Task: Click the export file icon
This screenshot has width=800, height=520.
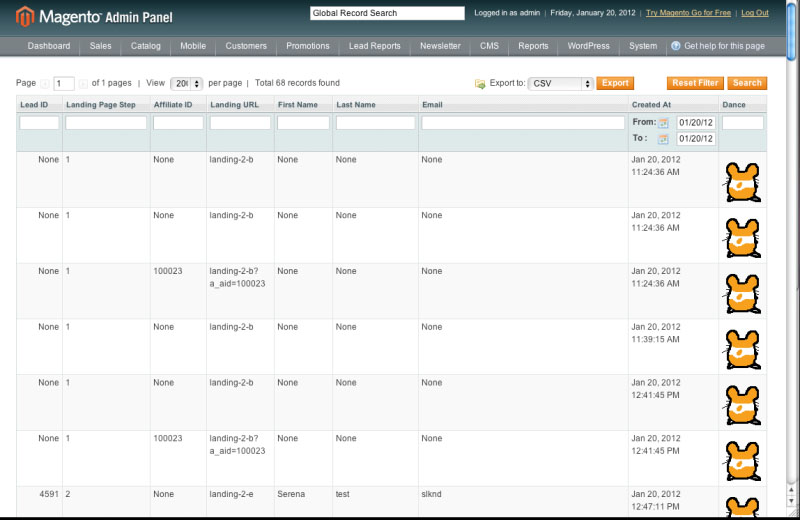Action: coord(480,84)
